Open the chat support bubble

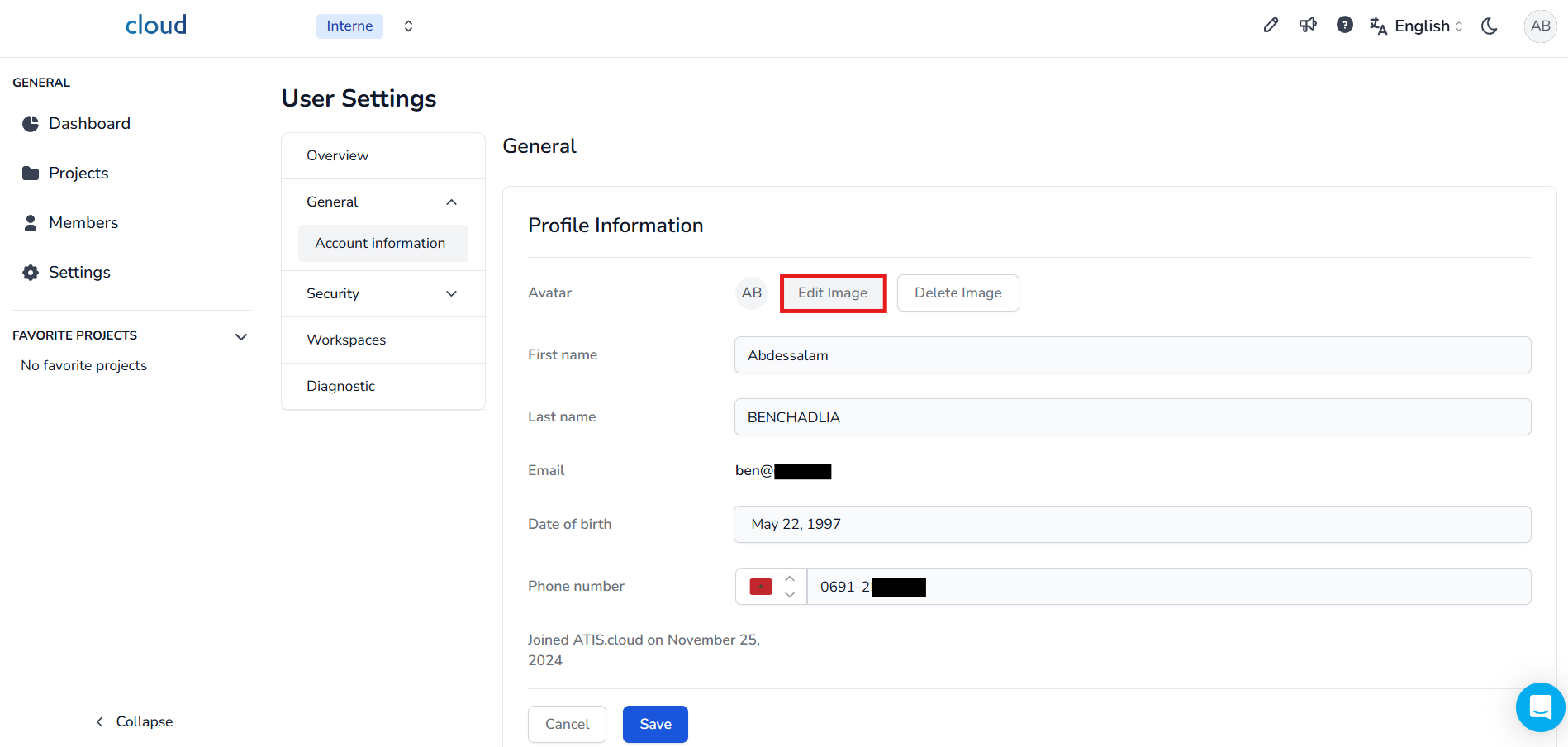click(1540, 707)
